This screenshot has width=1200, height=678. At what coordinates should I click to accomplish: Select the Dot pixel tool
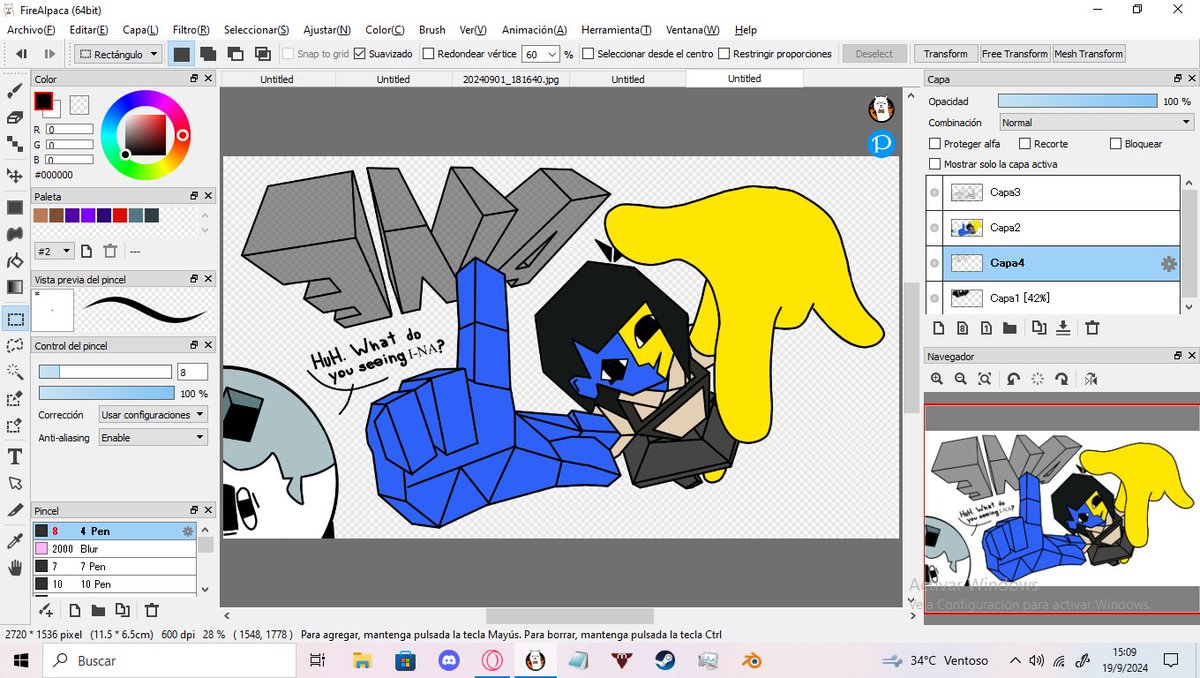click(x=15, y=143)
